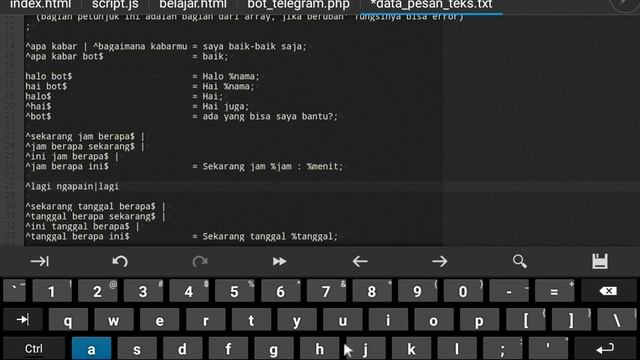Tap the 'h' key

(320, 349)
